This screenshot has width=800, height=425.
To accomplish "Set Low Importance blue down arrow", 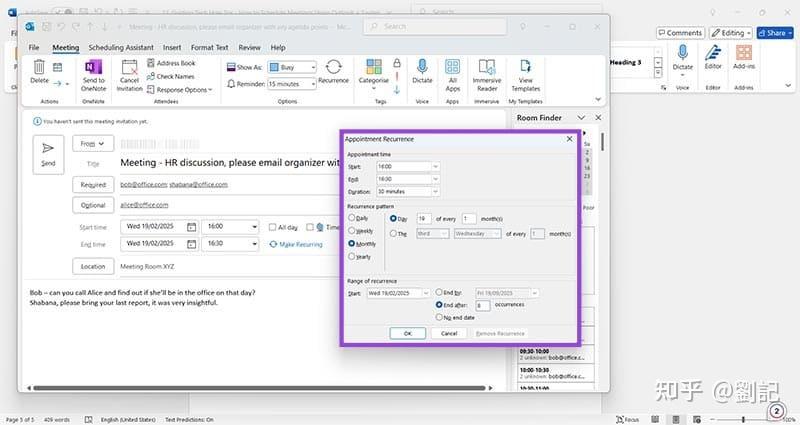I will tap(397, 90).
